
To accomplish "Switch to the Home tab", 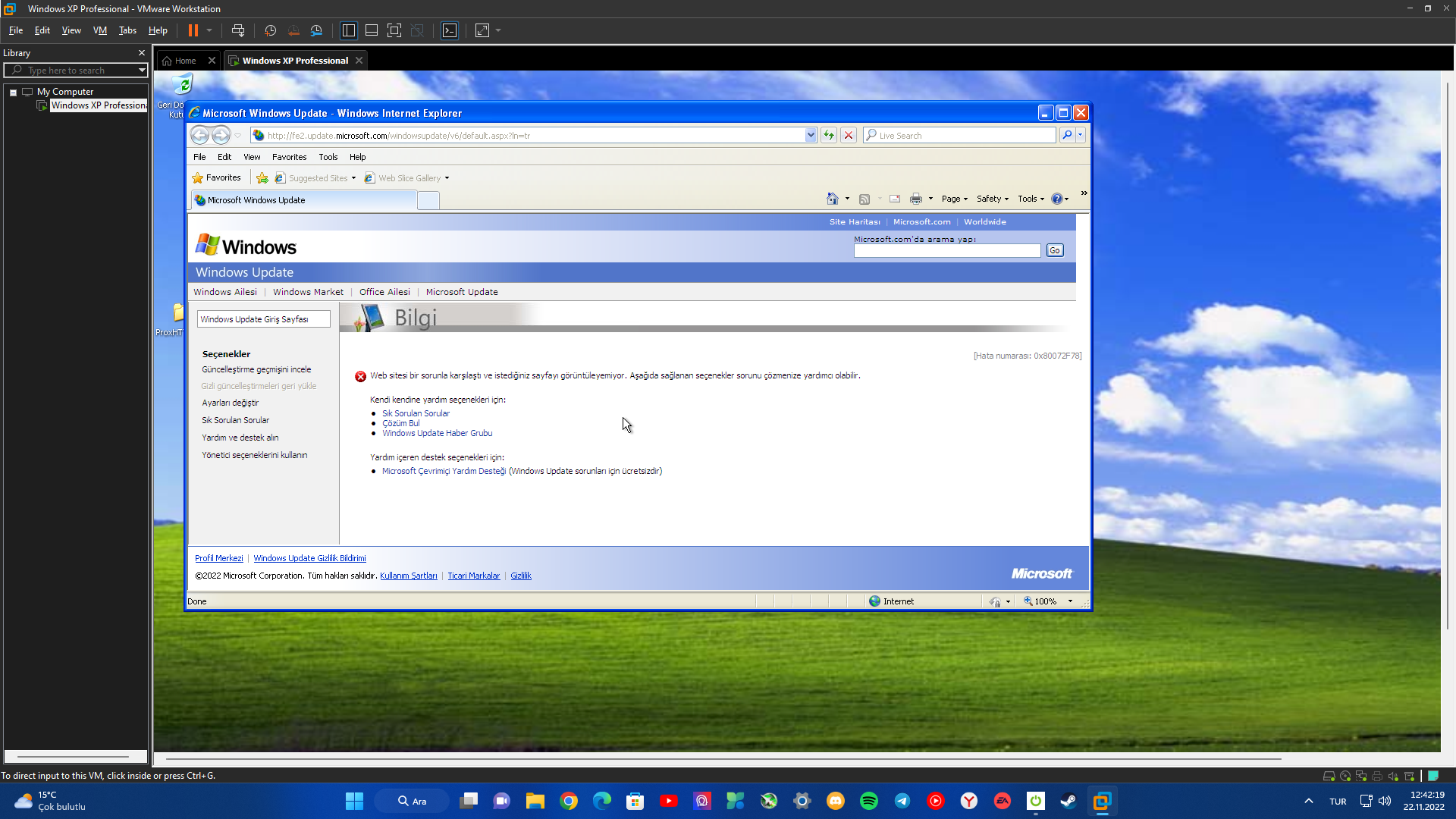I will [185, 61].
